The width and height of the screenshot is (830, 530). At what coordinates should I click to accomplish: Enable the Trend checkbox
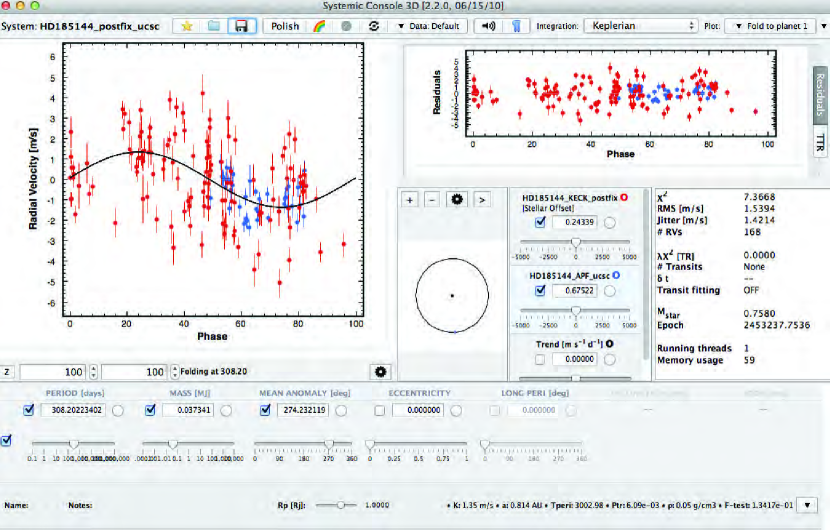[x=540, y=359]
